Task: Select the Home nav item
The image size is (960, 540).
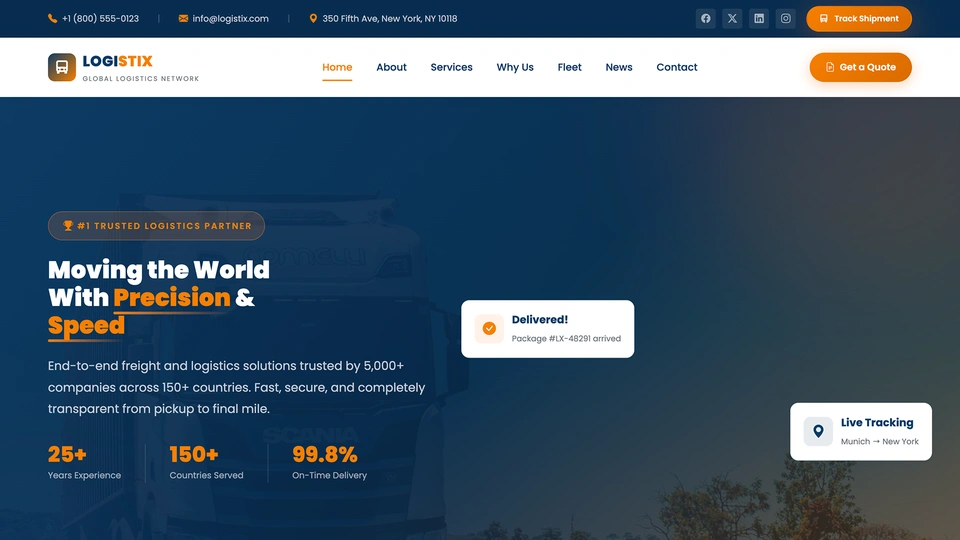Action: [x=337, y=67]
